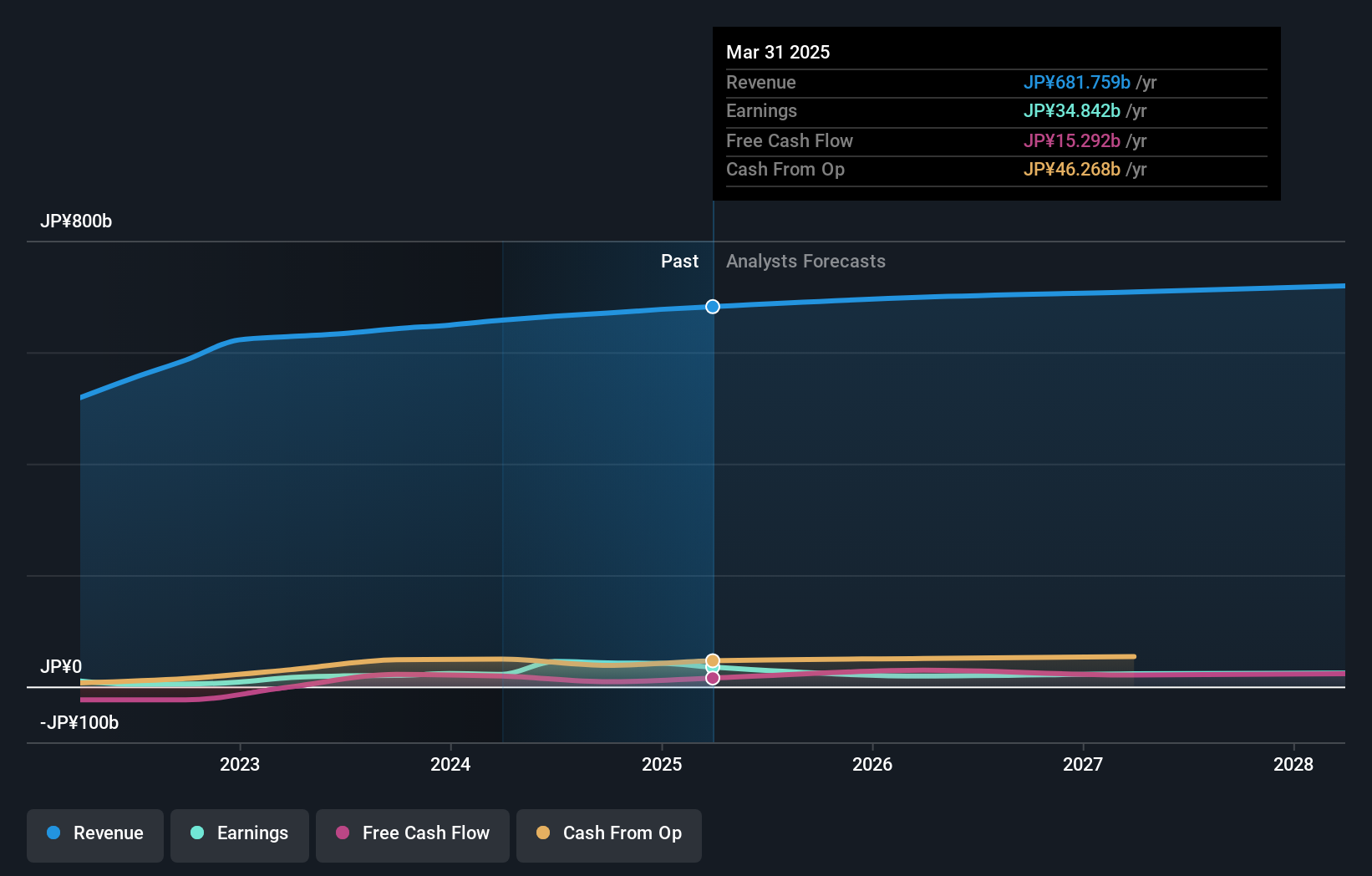Click the 2024 x-axis label

450,764
